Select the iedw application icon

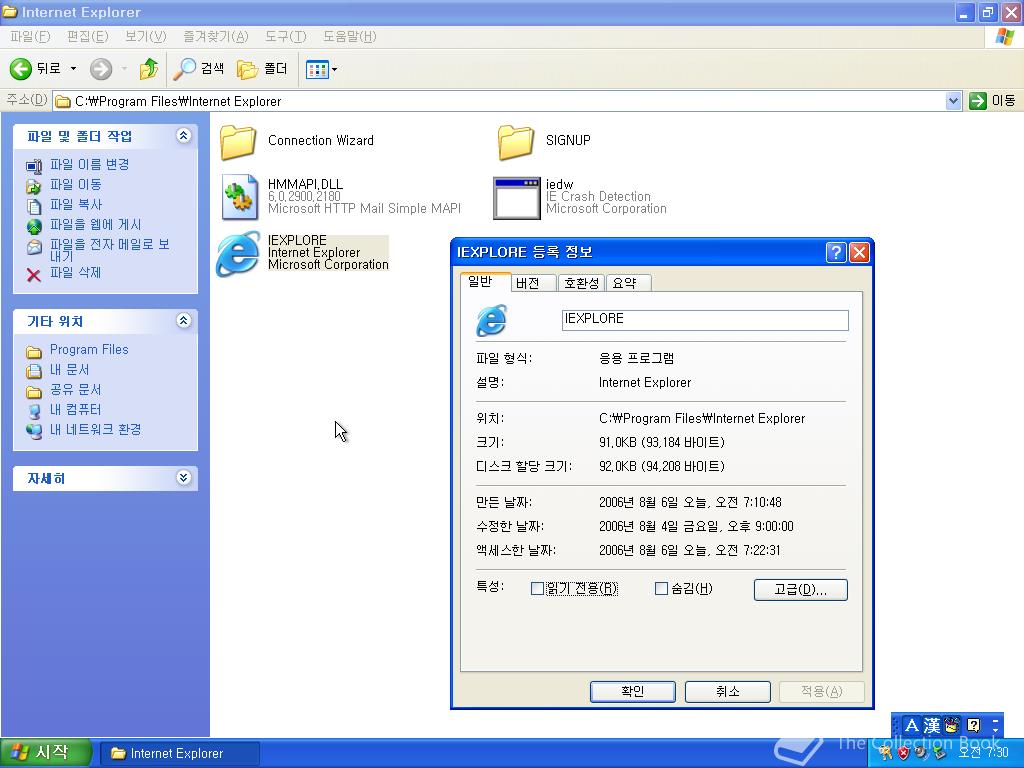(517, 197)
